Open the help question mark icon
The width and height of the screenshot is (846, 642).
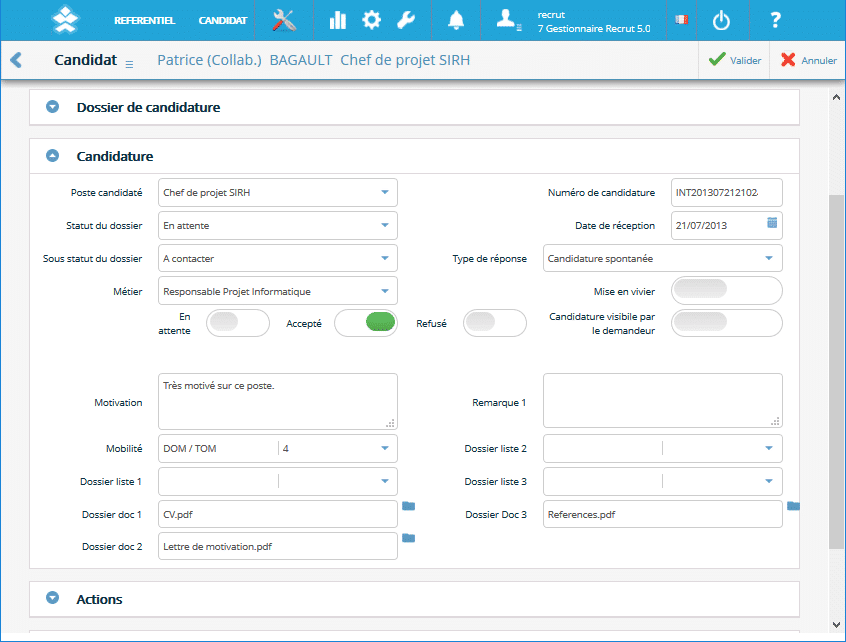click(775, 21)
